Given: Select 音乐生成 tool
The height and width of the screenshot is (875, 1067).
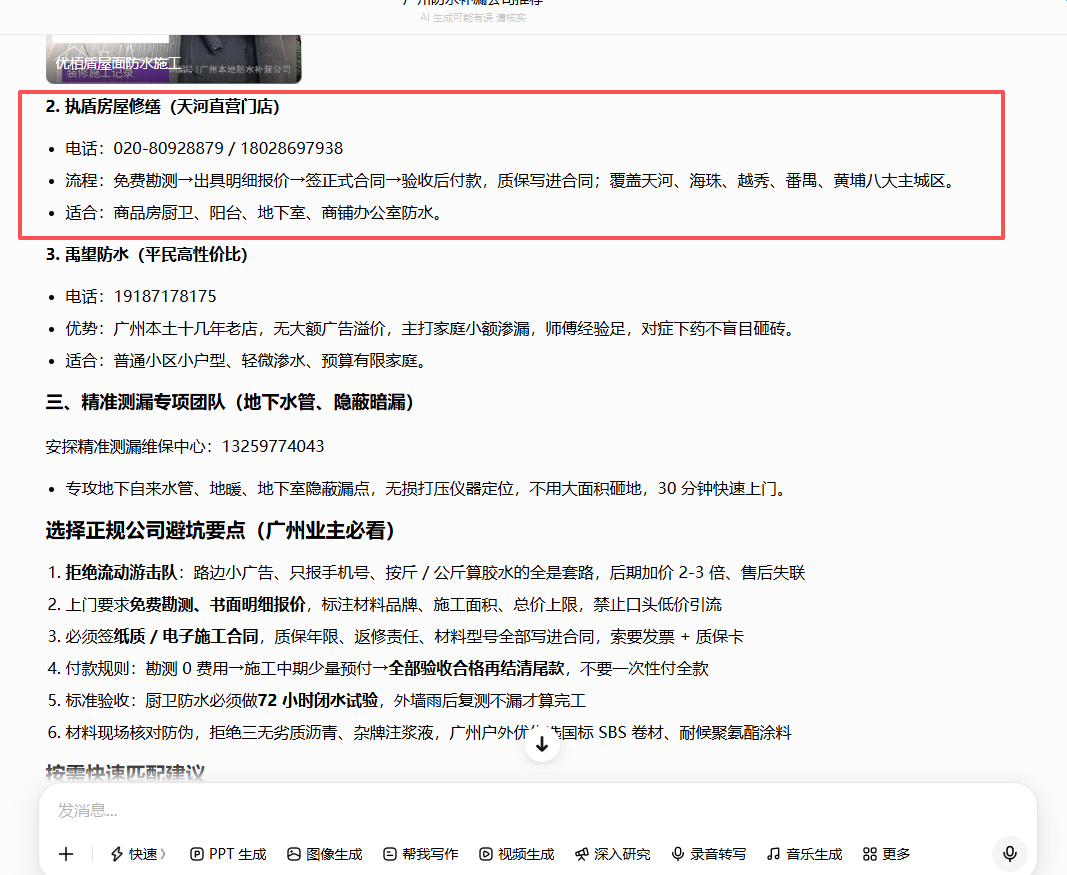Looking at the screenshot, I should (804, 854).
